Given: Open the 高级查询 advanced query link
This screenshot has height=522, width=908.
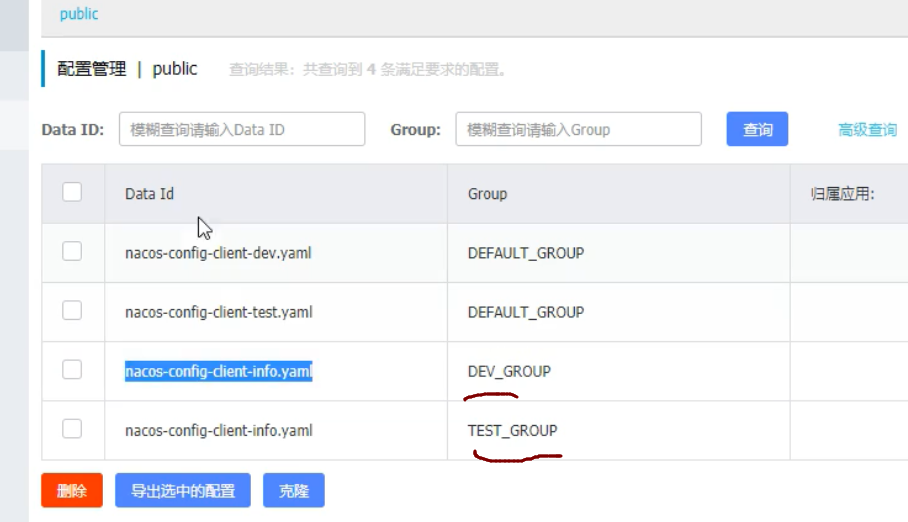Looking at the screenshot, I should (867, 130).
